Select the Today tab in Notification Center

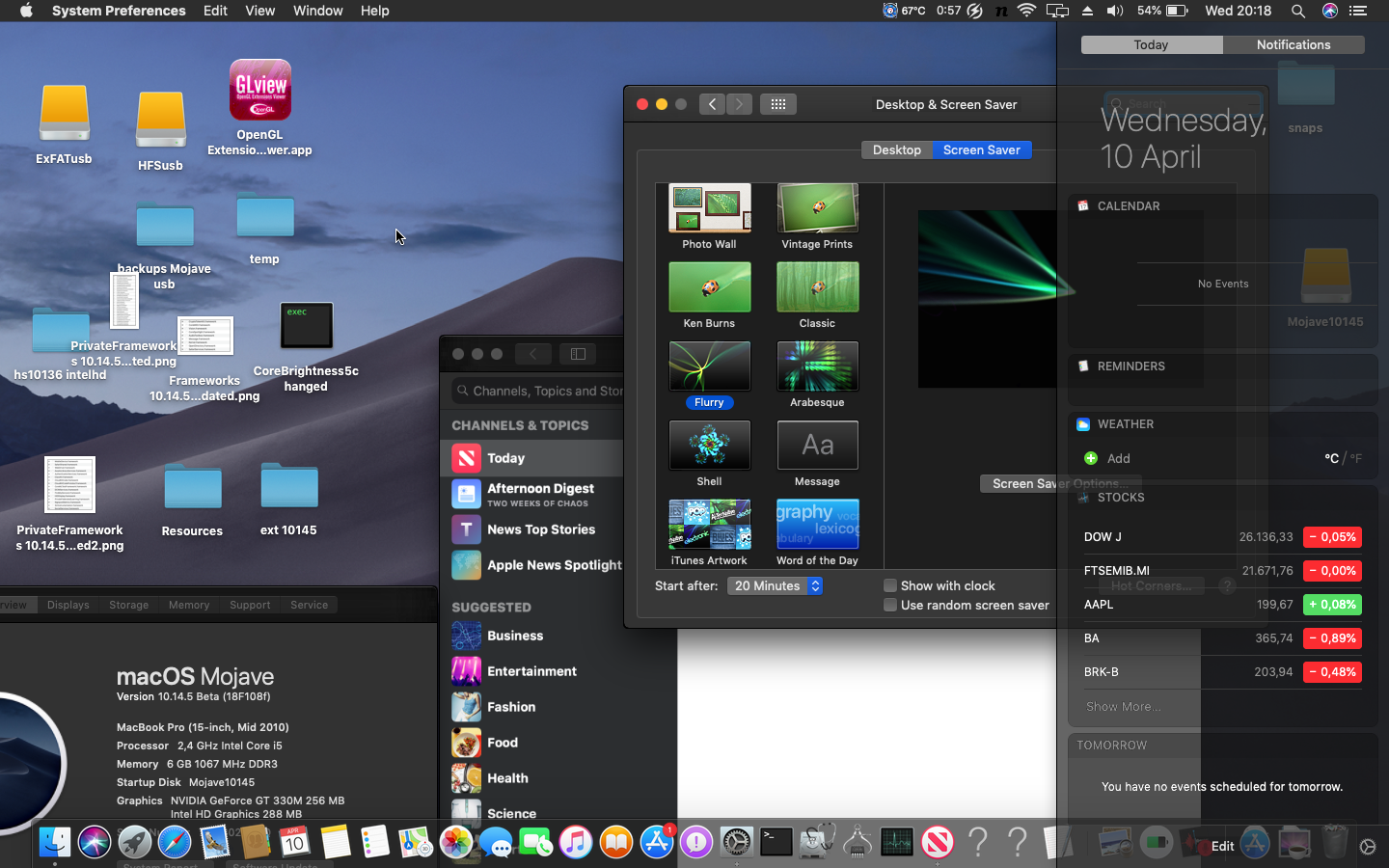[1152, 45]
